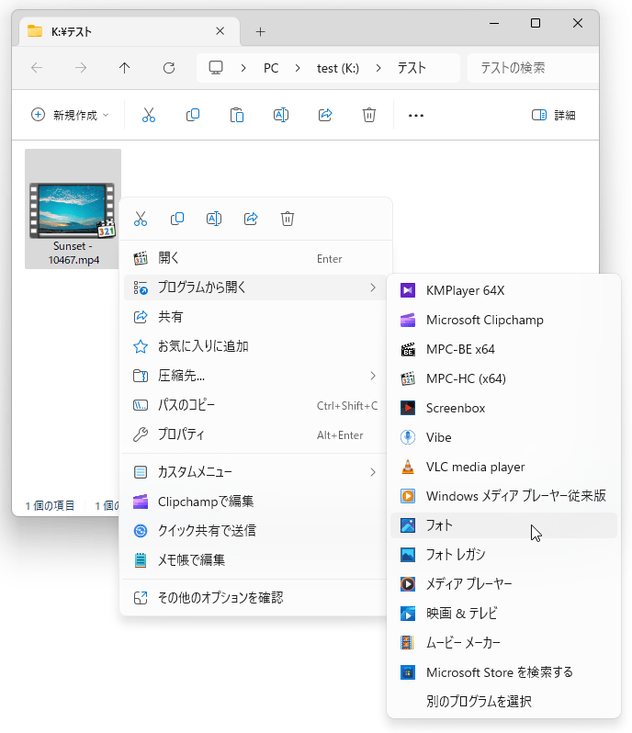Click Copy icon in Explorer toolbar

pyautogui.click(x=193, y=115)
